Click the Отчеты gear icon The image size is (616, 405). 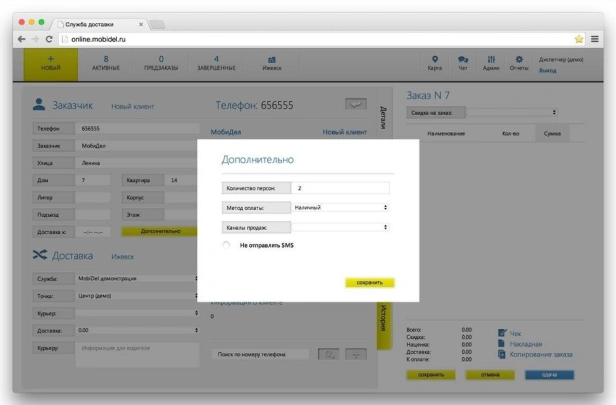[518, 60]
